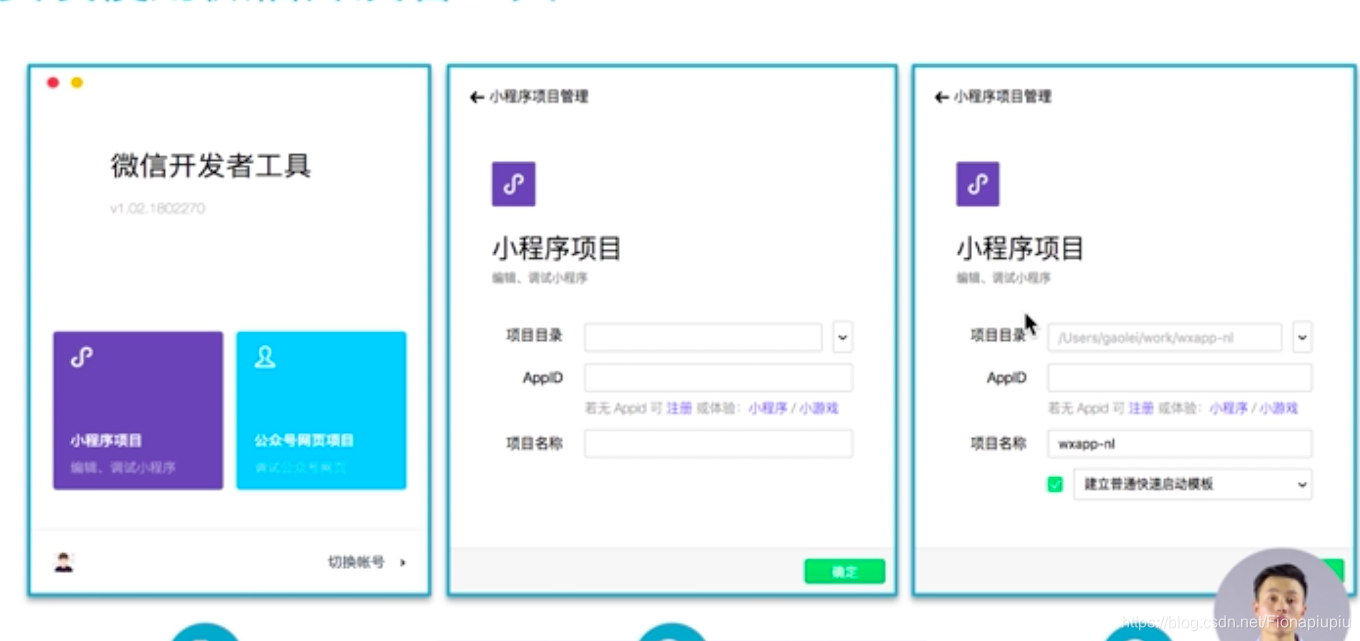Click the 项目目录 field in middle window
Image resolution: width=1360 pixels, height=641 pixels.
click(x=703, y=337)
